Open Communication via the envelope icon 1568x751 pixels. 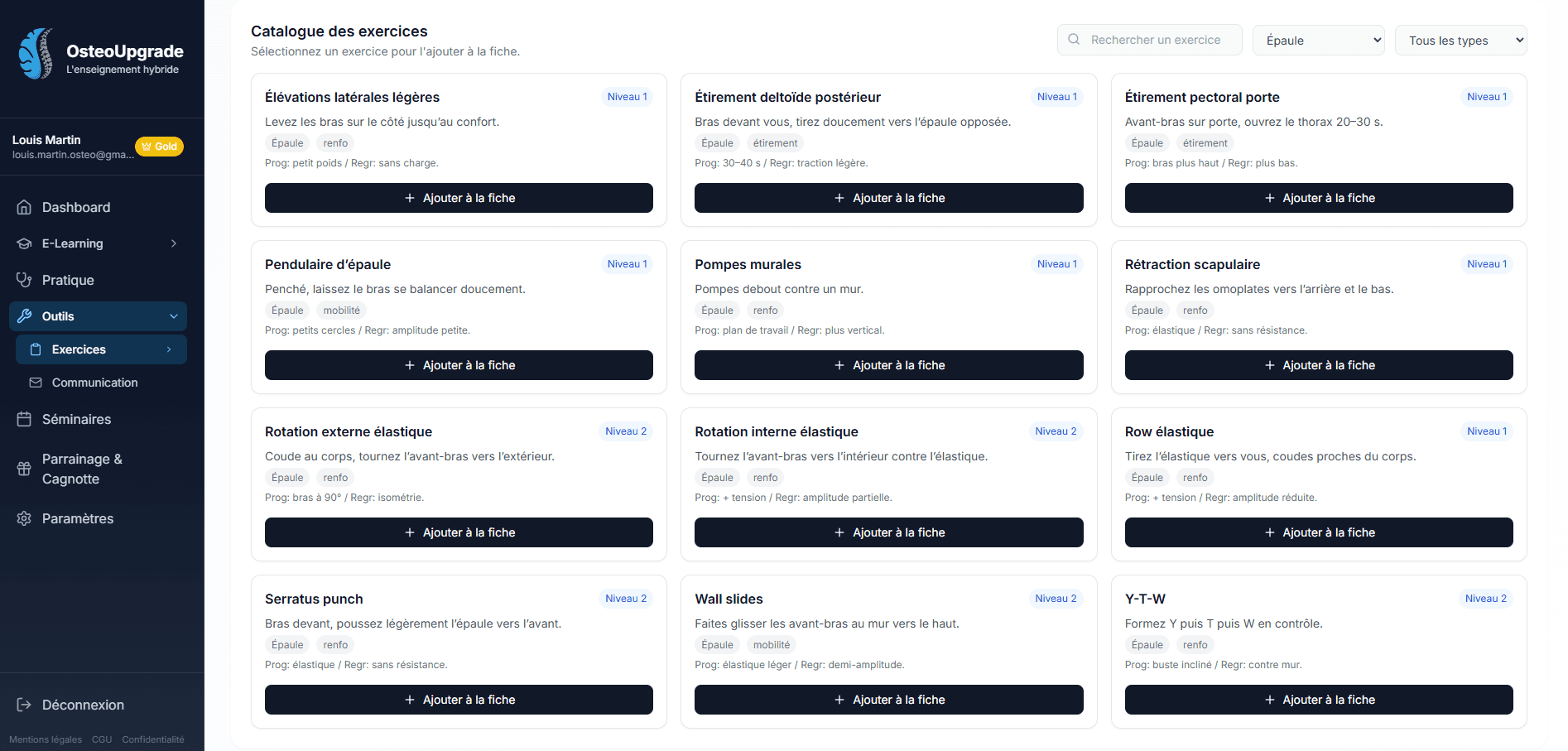[x=35, y=383]
